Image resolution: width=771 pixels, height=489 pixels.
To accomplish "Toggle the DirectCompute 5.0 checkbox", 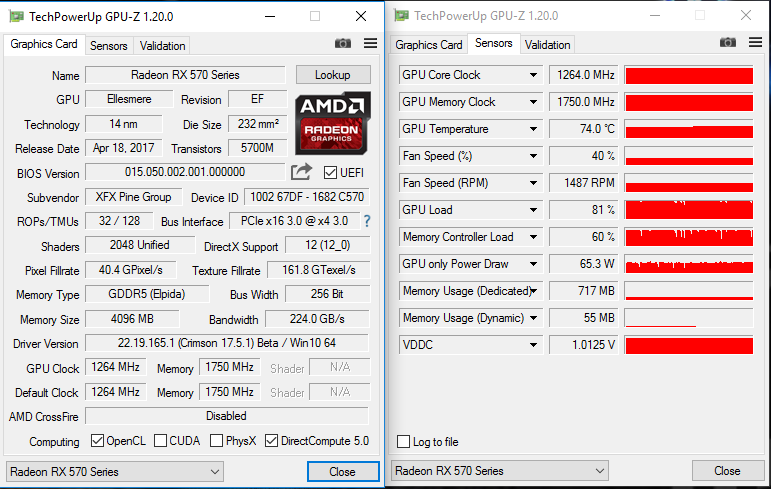I will 271,441.
